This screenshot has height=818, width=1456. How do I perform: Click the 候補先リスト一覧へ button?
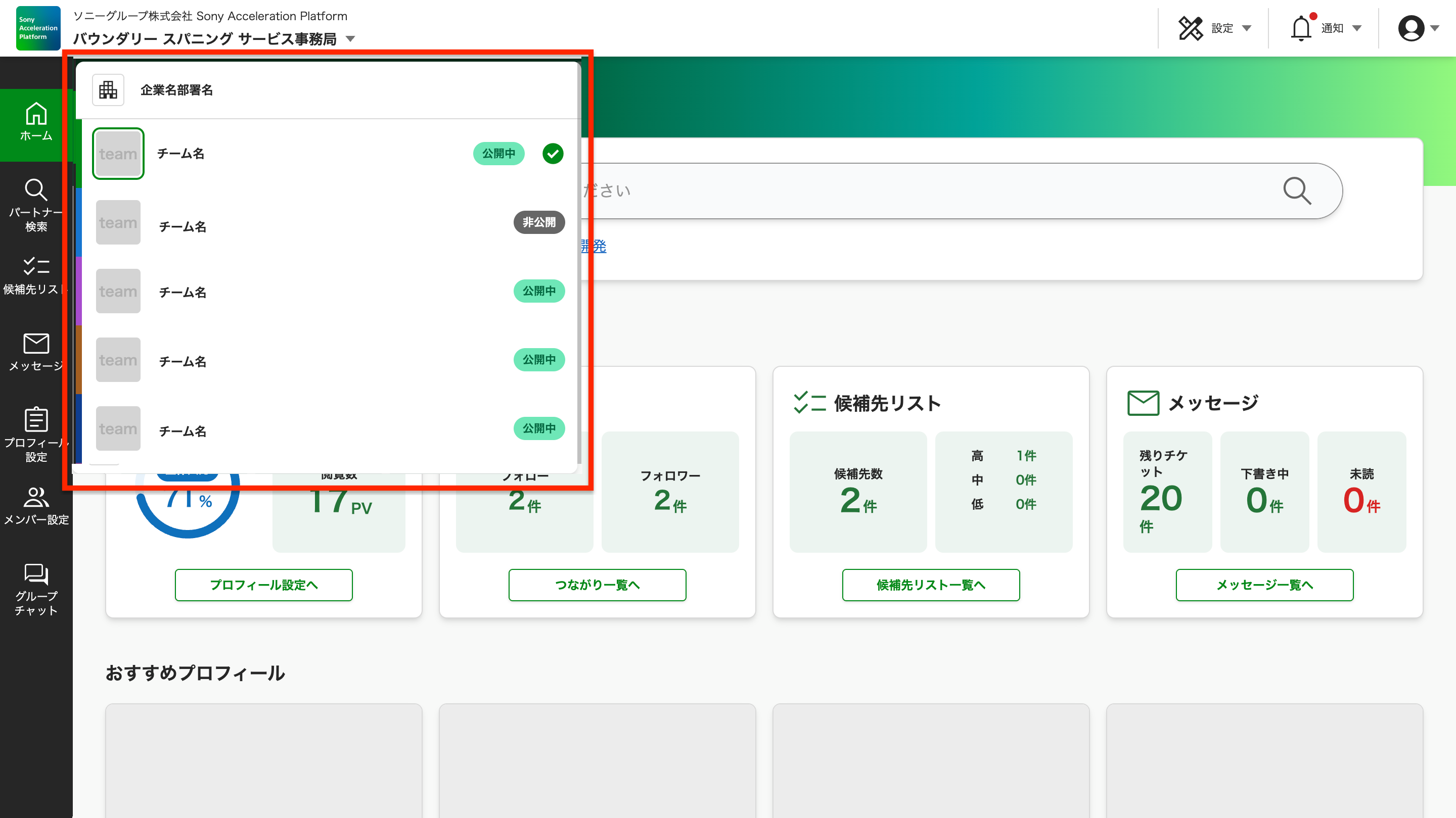[x=930, y=585]
